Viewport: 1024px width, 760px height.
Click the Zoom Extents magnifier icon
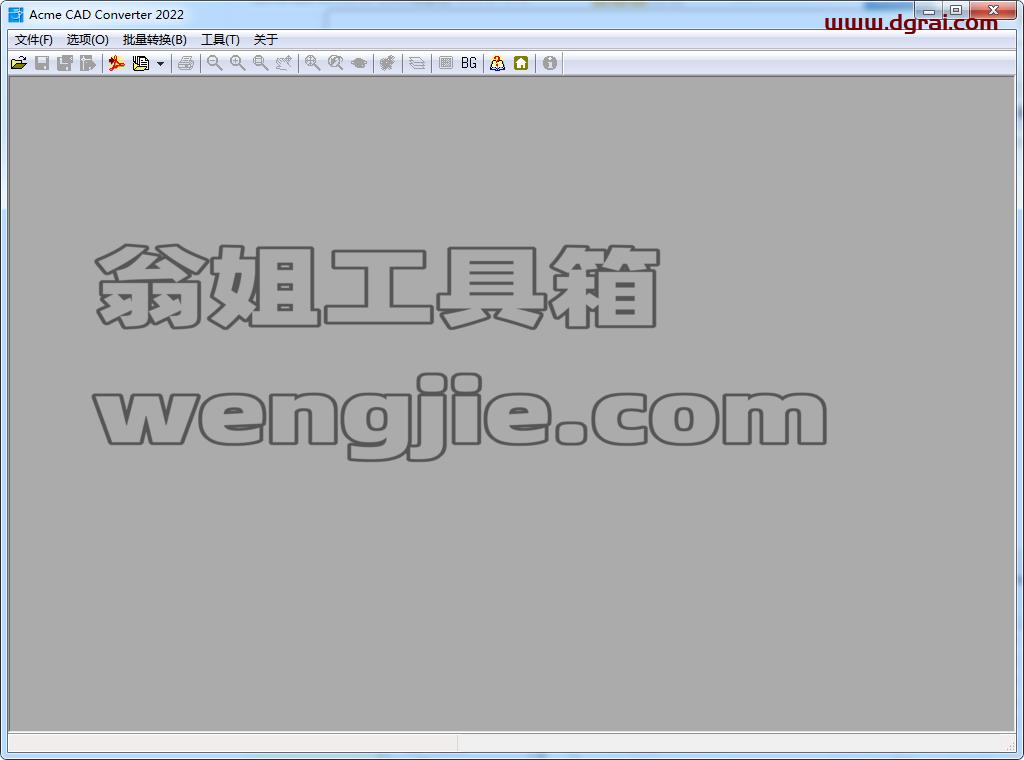[313, 63]
